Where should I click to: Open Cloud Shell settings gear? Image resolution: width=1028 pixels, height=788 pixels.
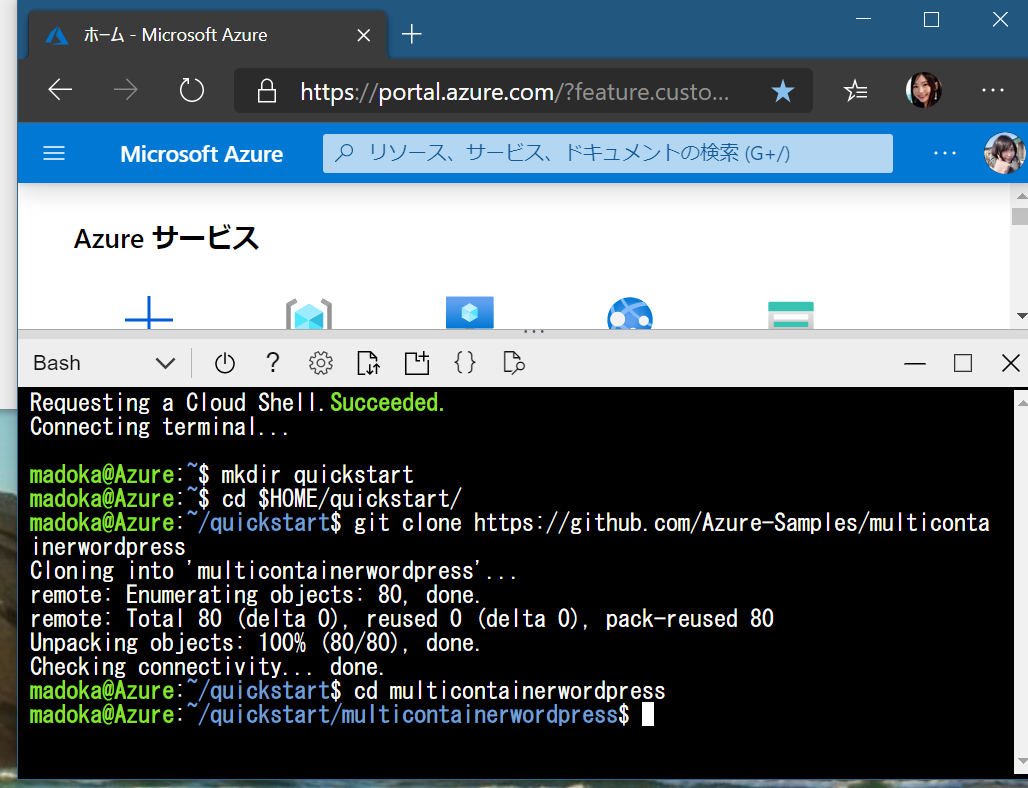point(320,363)
